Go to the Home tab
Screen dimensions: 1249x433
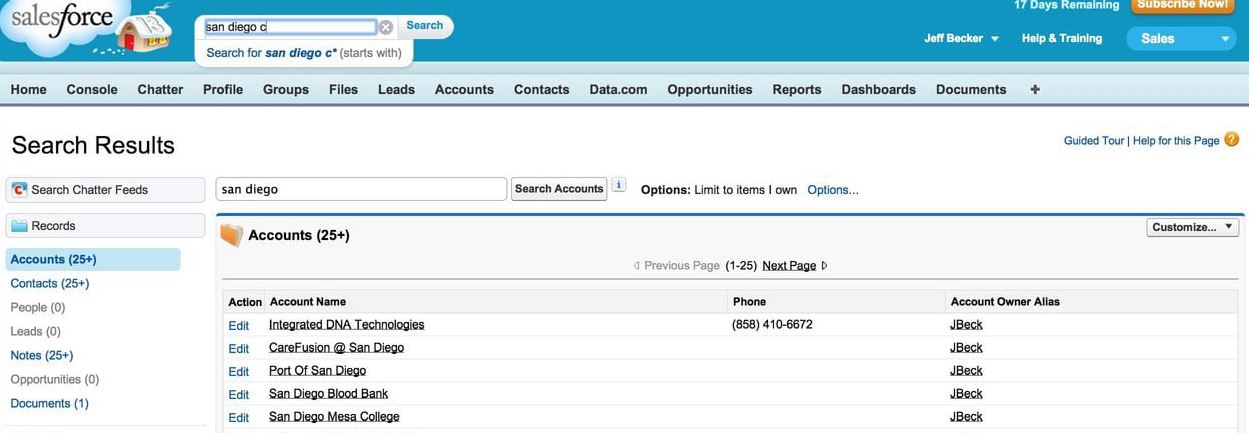coord(29,89)
